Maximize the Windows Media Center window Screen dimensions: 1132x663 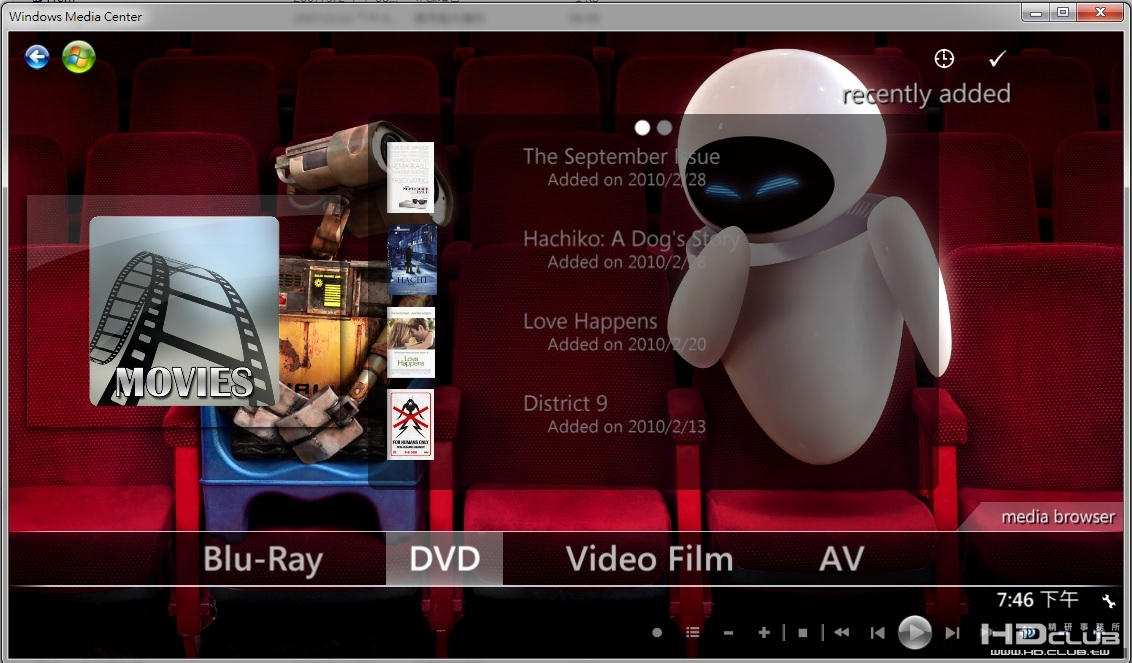[1063, 12]
